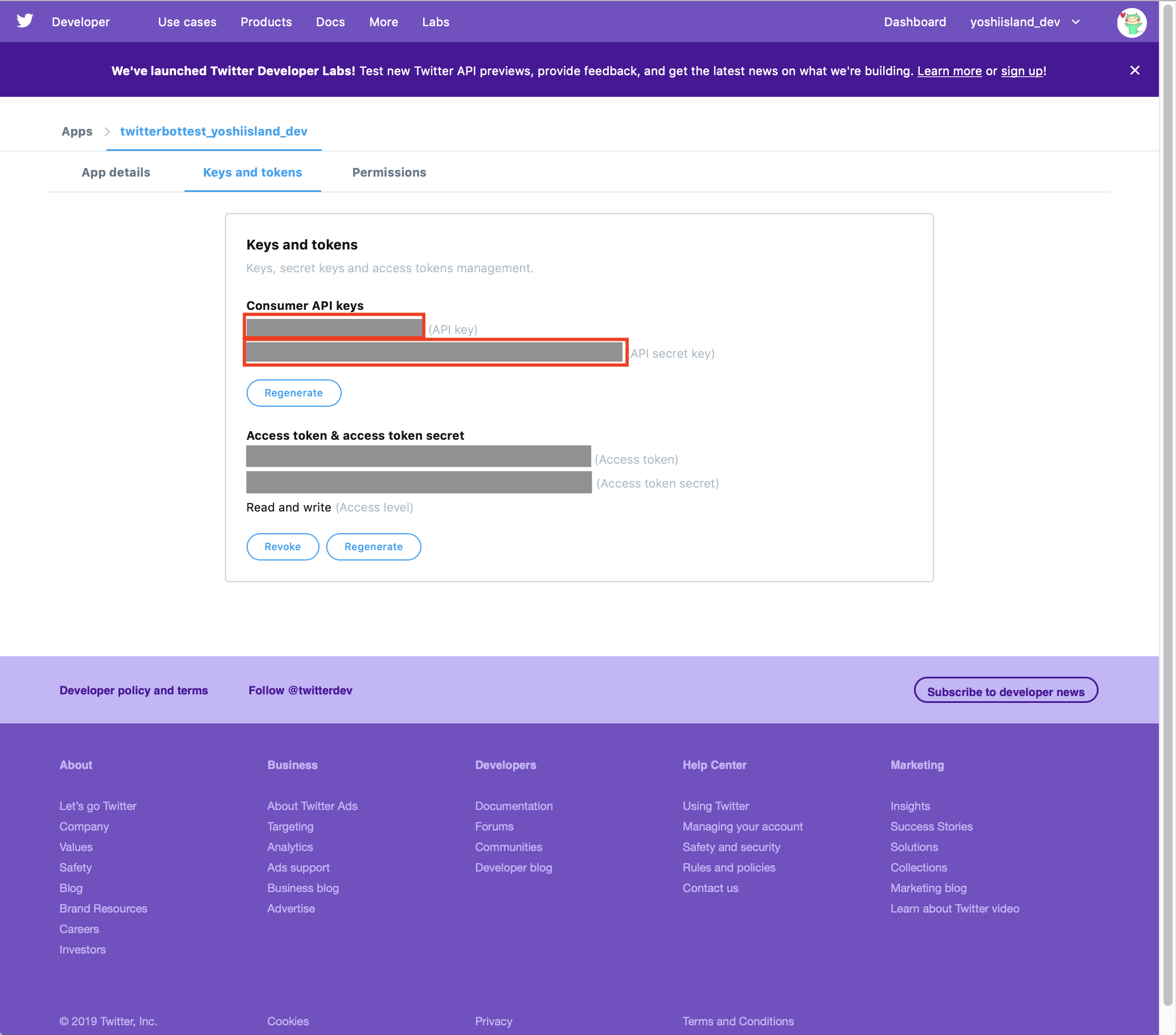Open the Business blog link

(x=302, y=887)
